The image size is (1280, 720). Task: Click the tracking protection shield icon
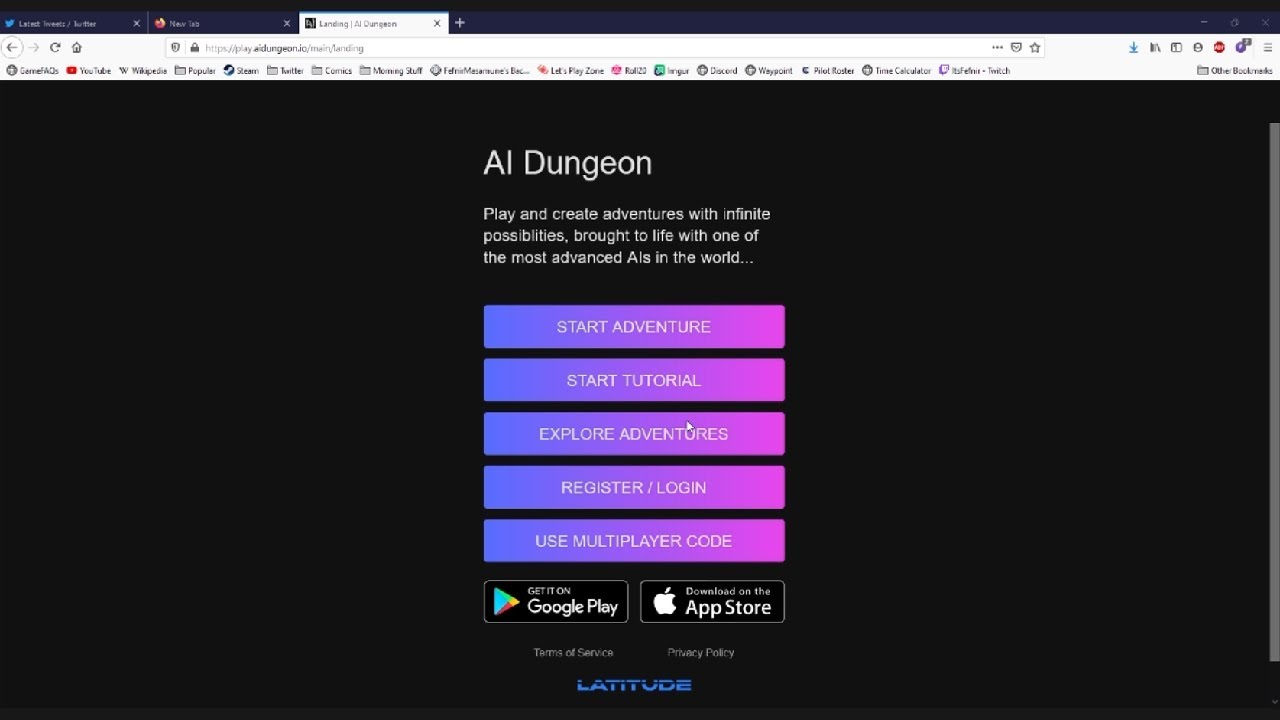coord(176,47)
